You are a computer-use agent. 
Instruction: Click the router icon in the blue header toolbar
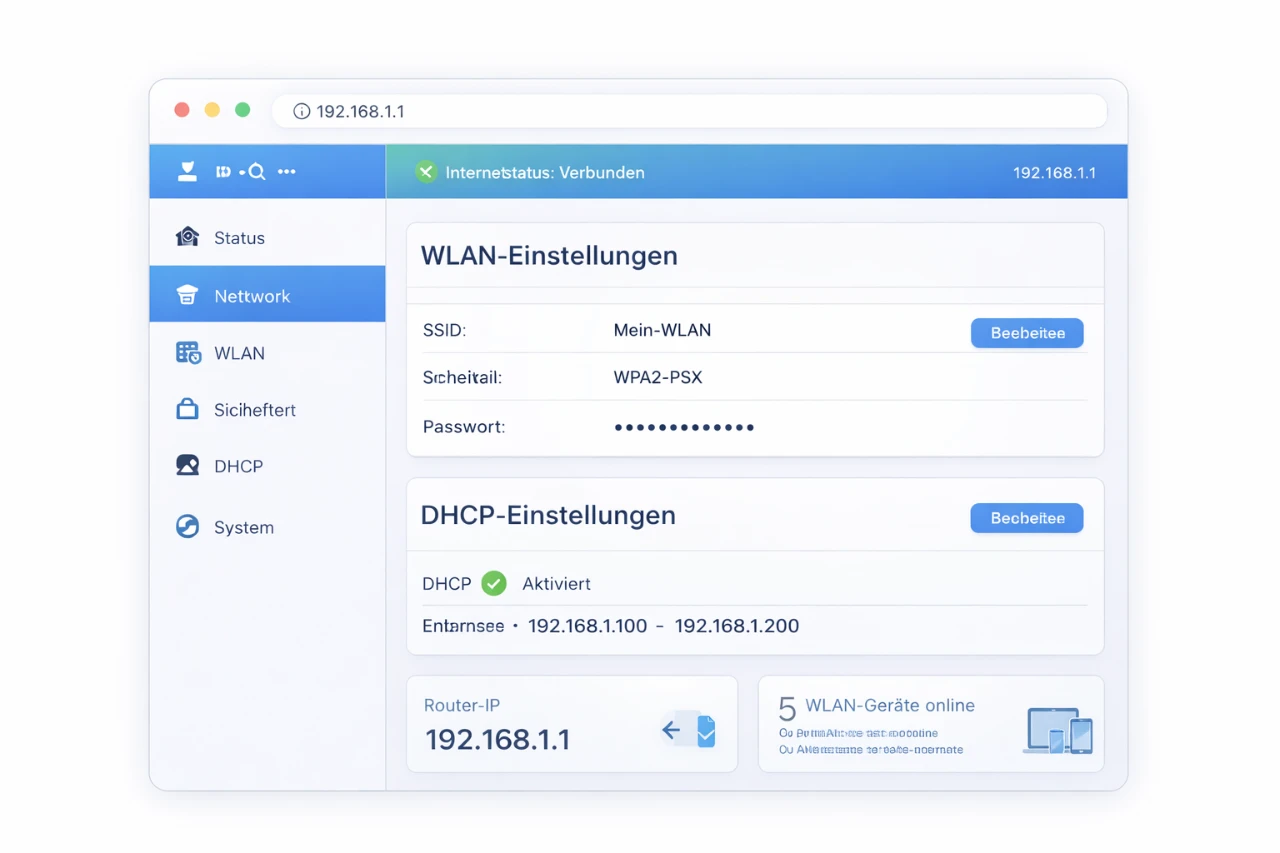tap(186, 171)
